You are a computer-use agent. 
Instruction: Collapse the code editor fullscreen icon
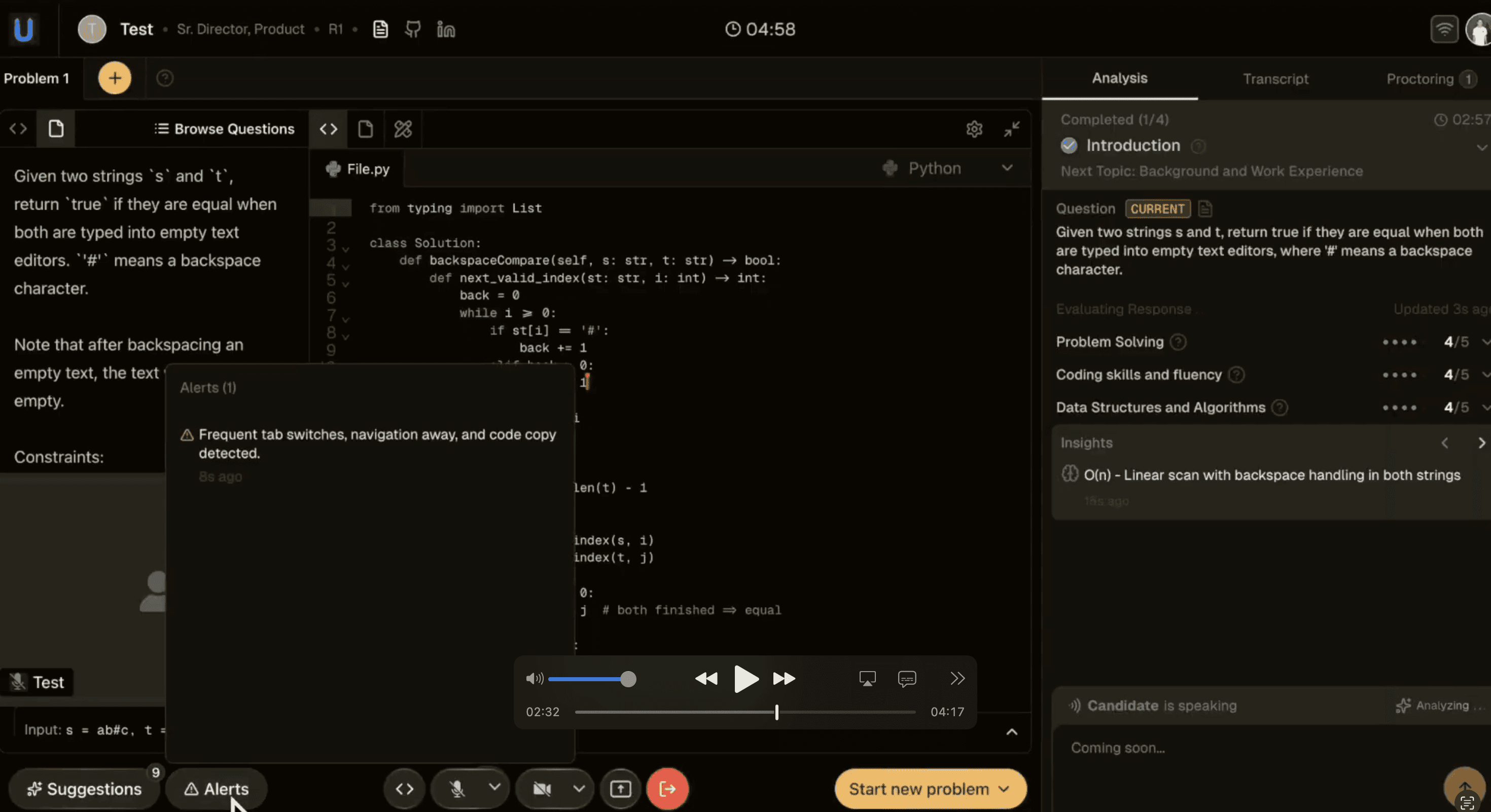(1011, 129)
